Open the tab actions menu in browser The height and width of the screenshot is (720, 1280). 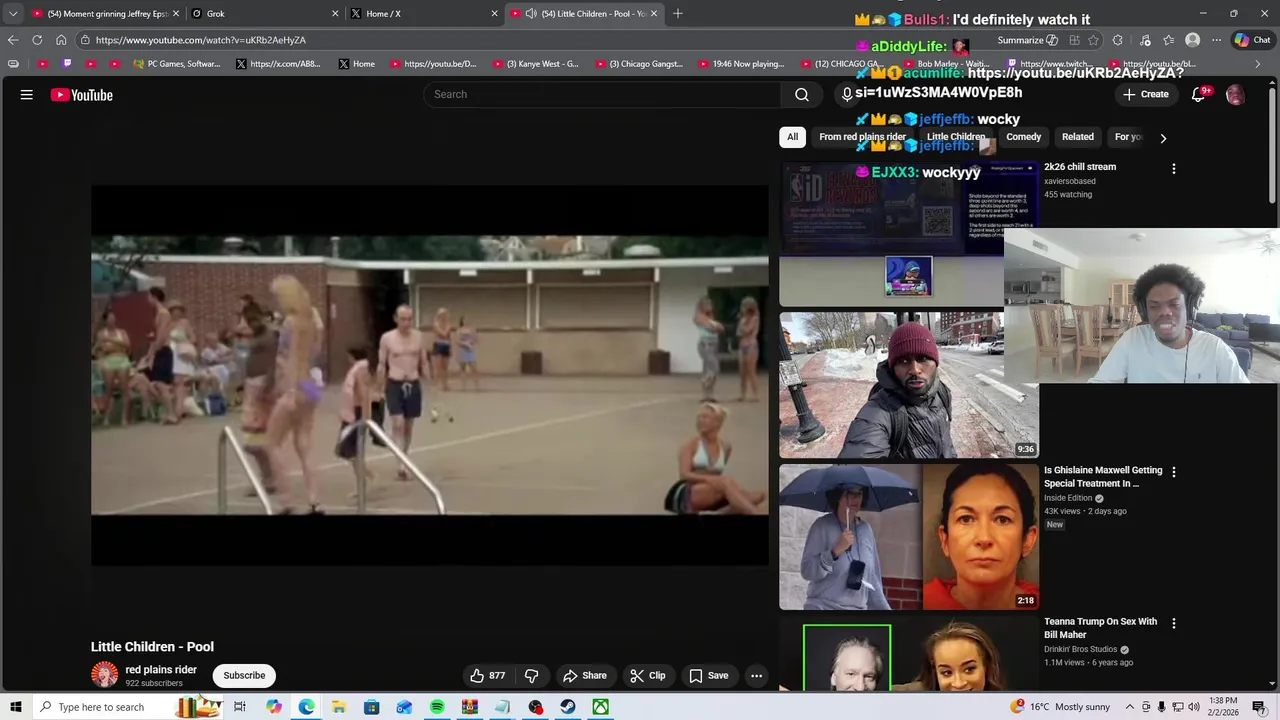12,13
